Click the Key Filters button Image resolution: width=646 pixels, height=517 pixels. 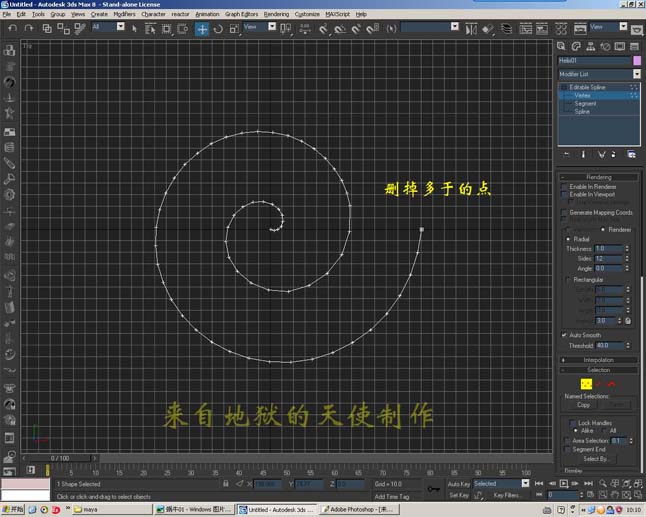point(507,495)
